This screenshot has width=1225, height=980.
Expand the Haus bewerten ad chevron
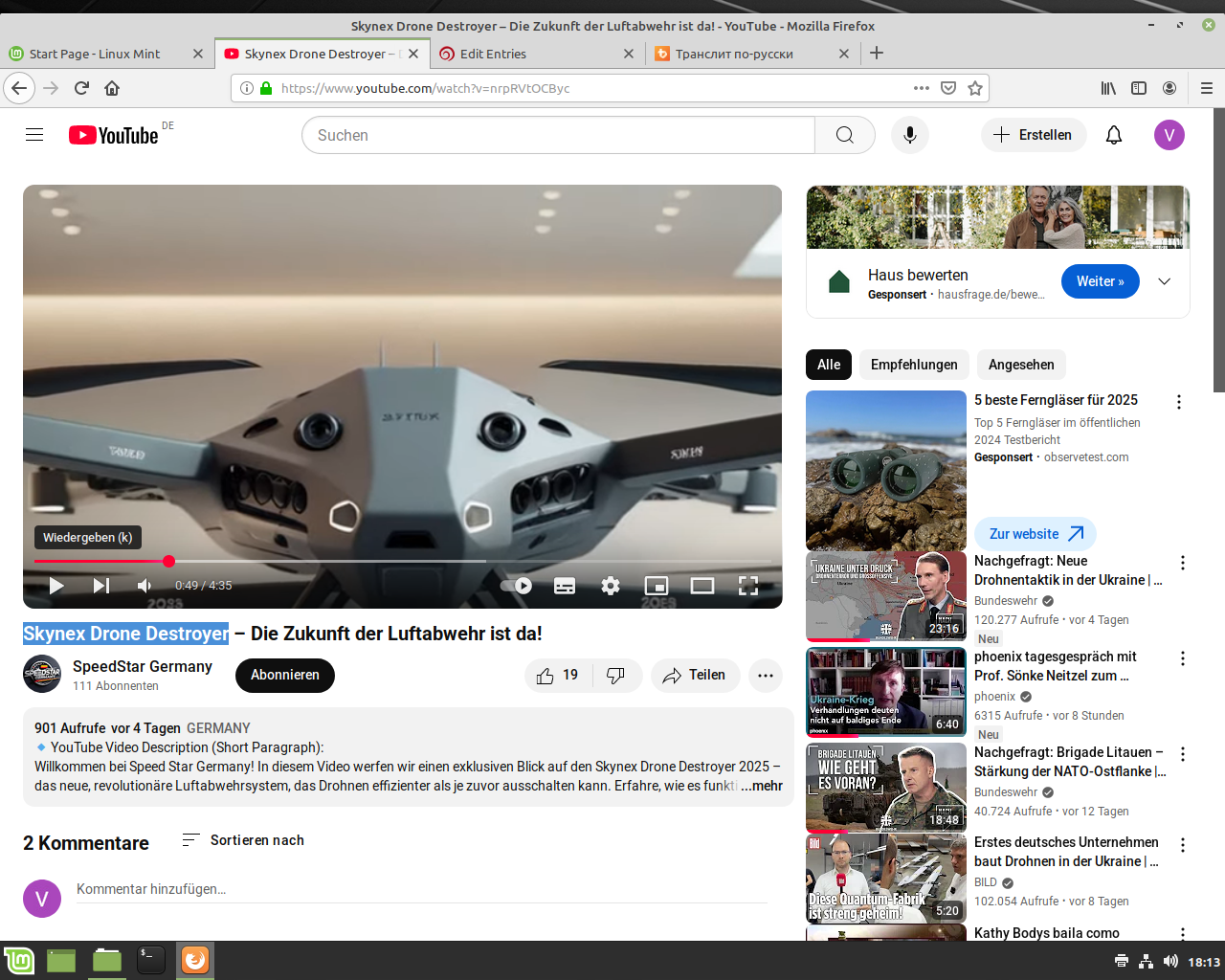(x=1165, y=281)
